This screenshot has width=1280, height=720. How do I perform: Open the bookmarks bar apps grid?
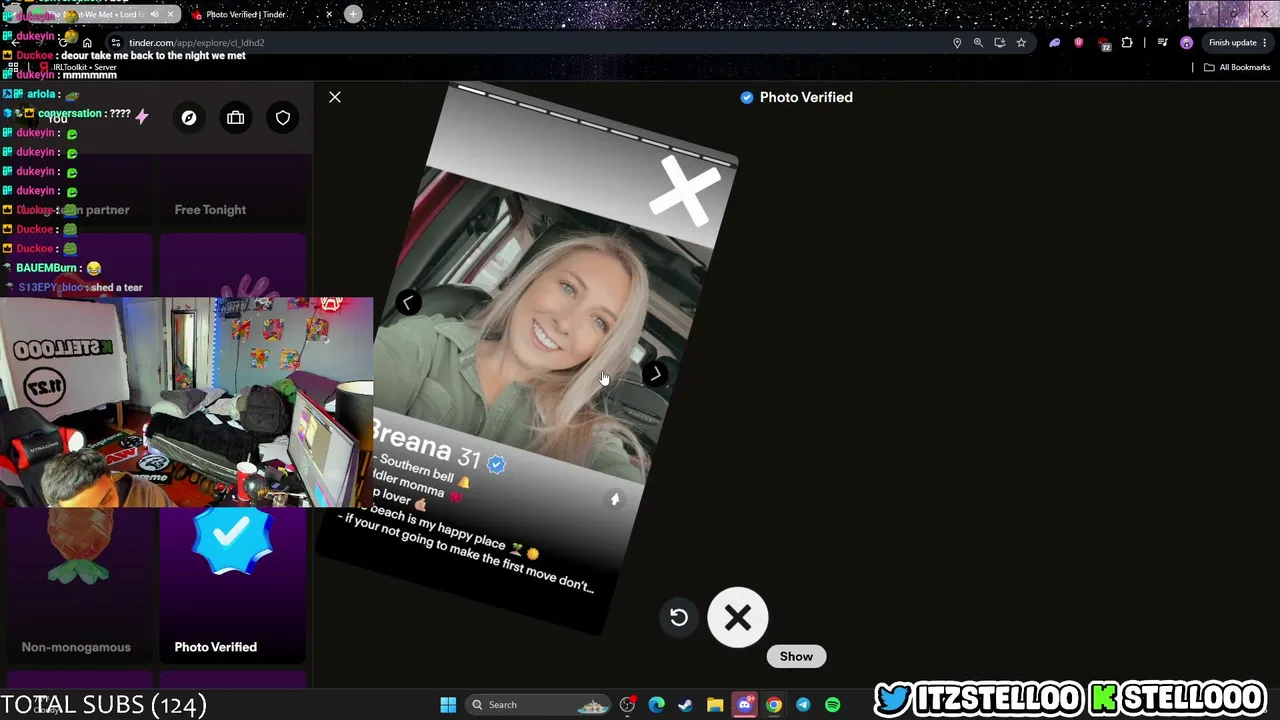coord(13,67)
